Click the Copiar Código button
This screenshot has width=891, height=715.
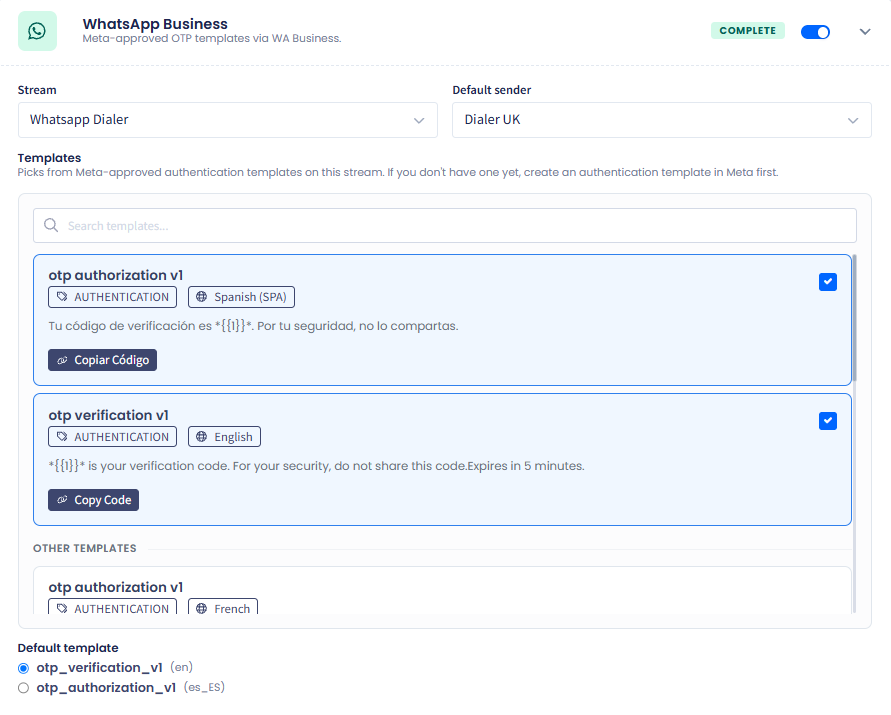tap(102, 360)
